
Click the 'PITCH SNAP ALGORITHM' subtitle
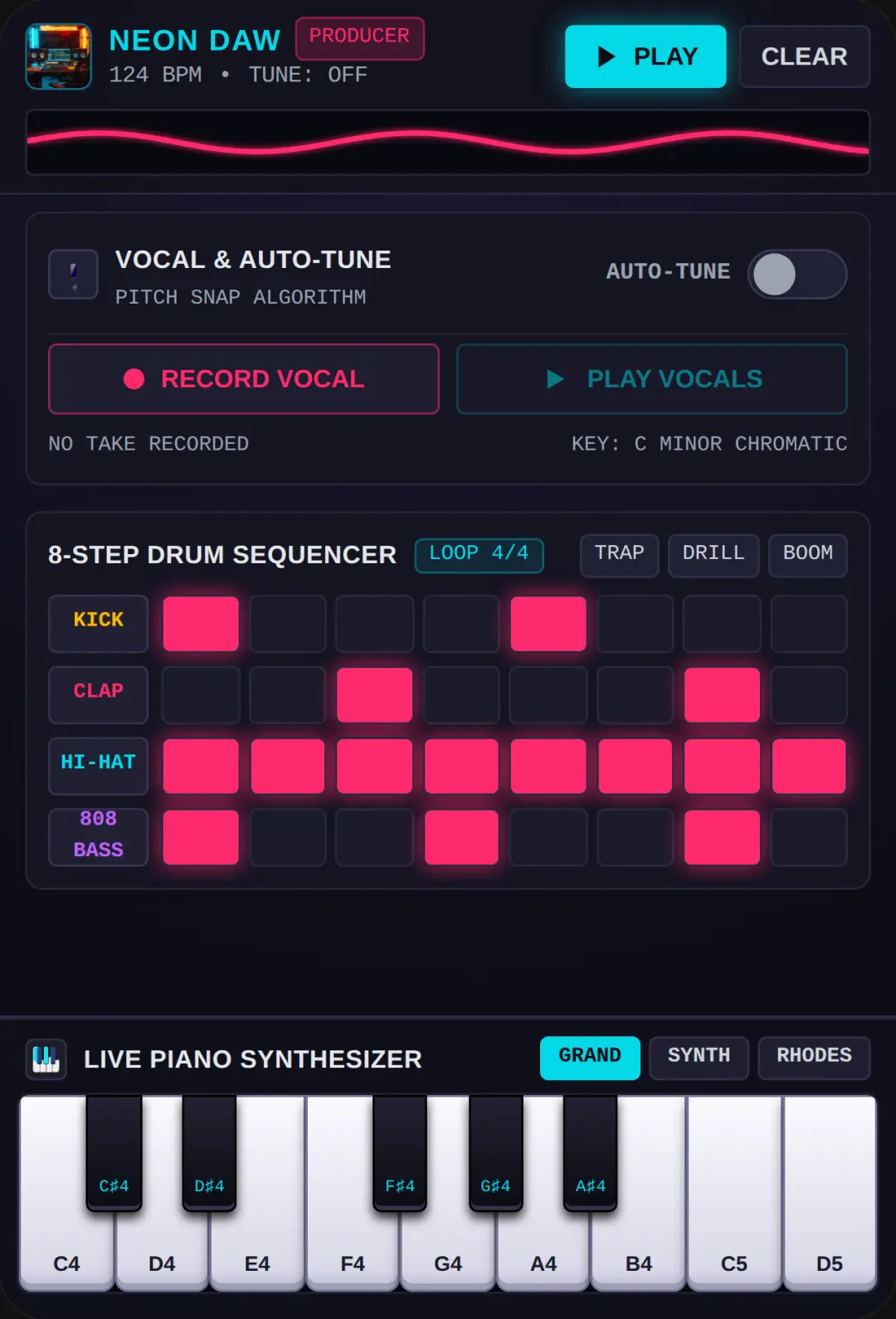241,297
